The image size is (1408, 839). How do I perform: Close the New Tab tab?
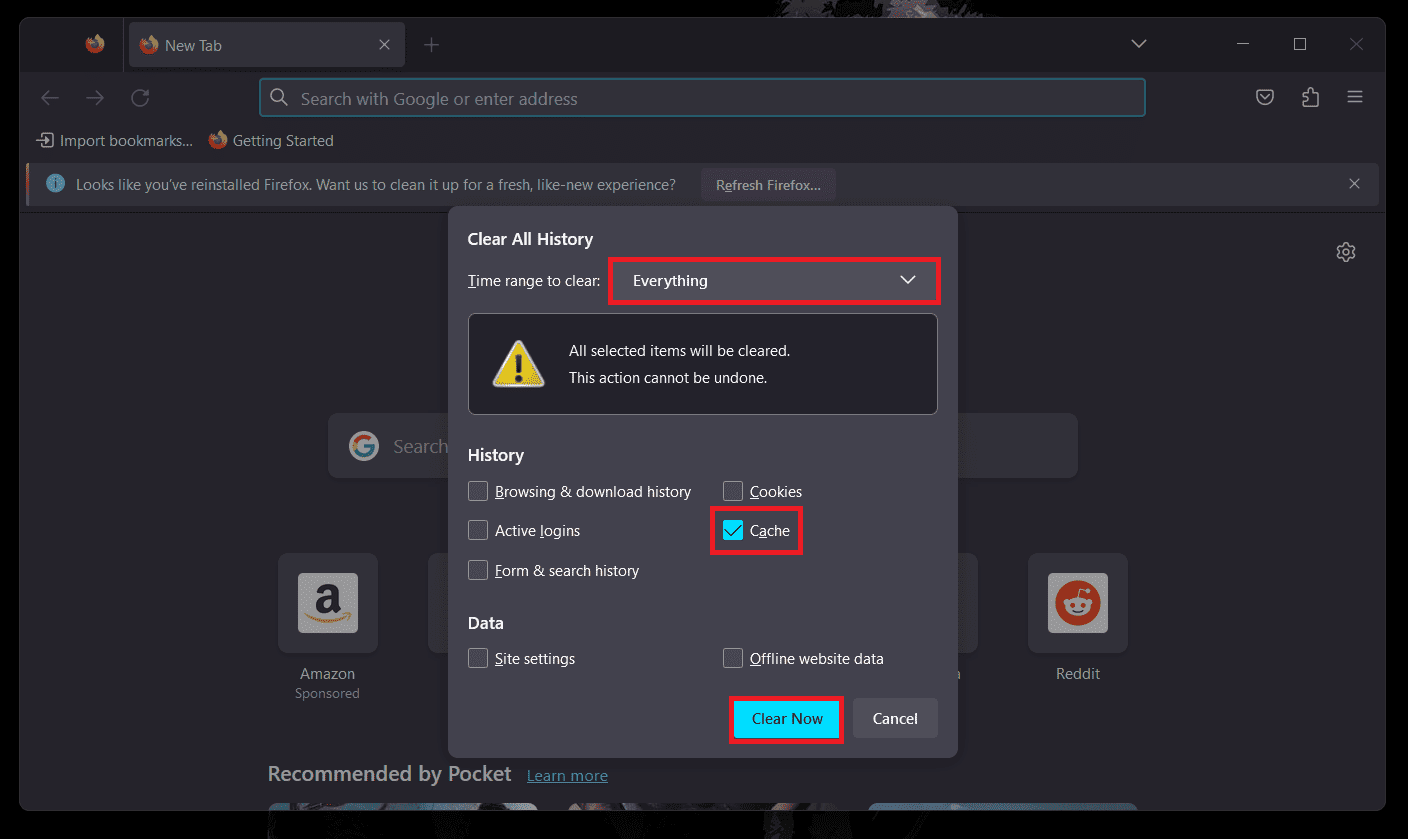(385, 45)
